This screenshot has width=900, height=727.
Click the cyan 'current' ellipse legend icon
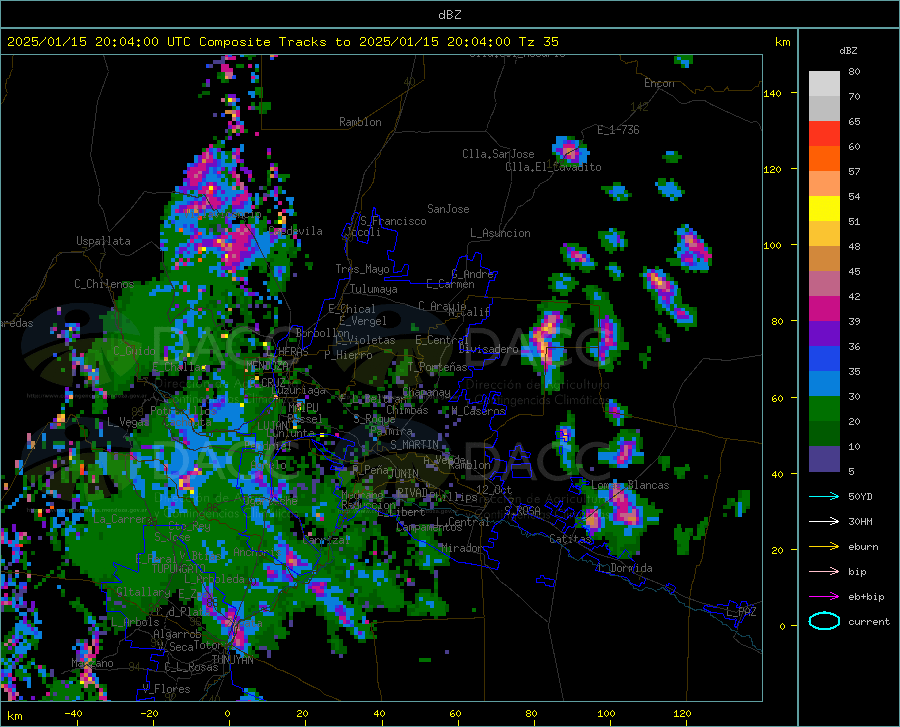coord(824,621)
